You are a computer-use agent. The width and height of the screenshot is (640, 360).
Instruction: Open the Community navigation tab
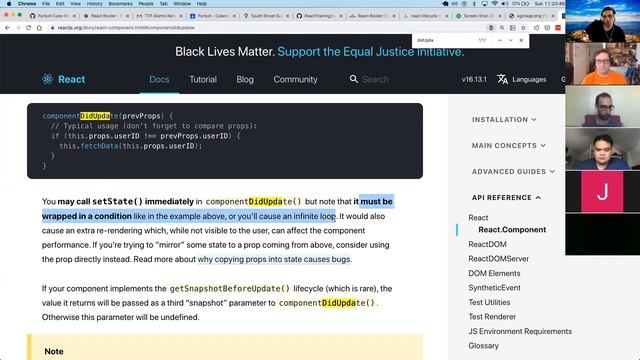click(x=295, y=79)
